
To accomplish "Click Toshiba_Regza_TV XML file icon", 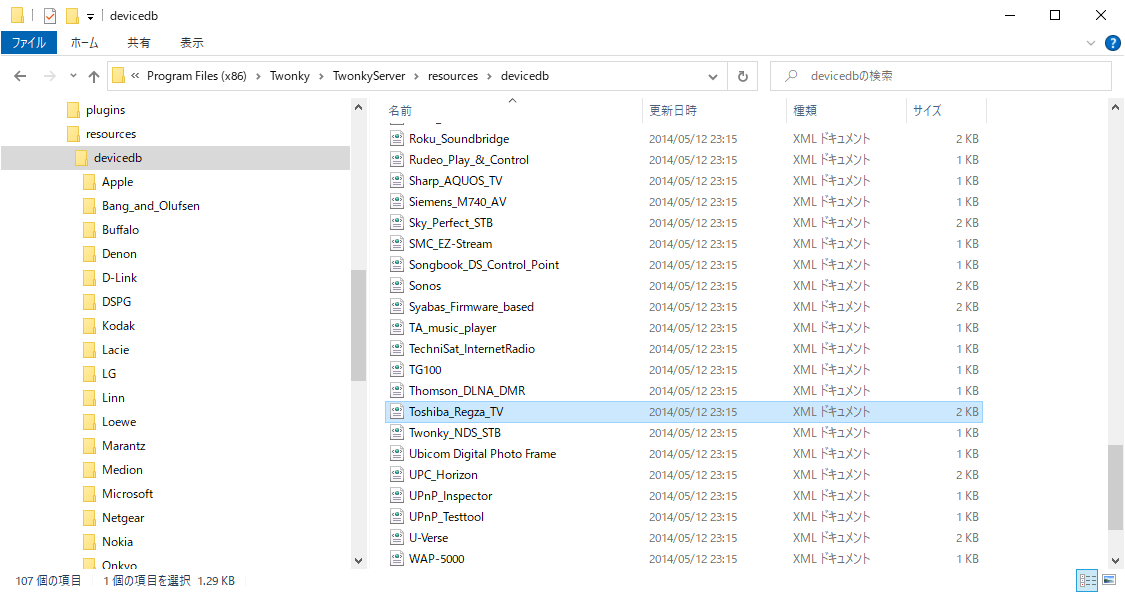I will tap(397, 412).
